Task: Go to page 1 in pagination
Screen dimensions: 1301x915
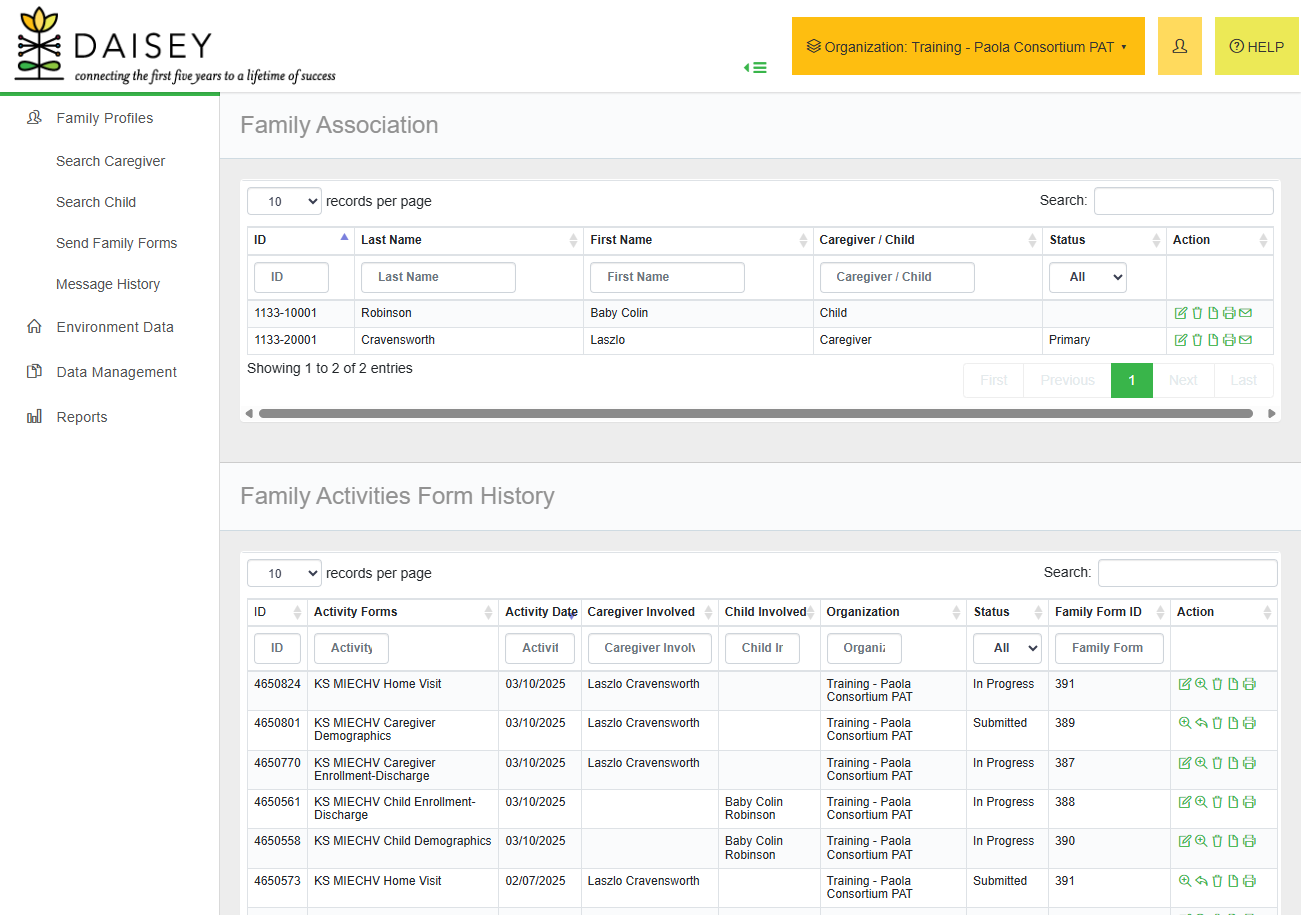Action: coord(1132,380)
